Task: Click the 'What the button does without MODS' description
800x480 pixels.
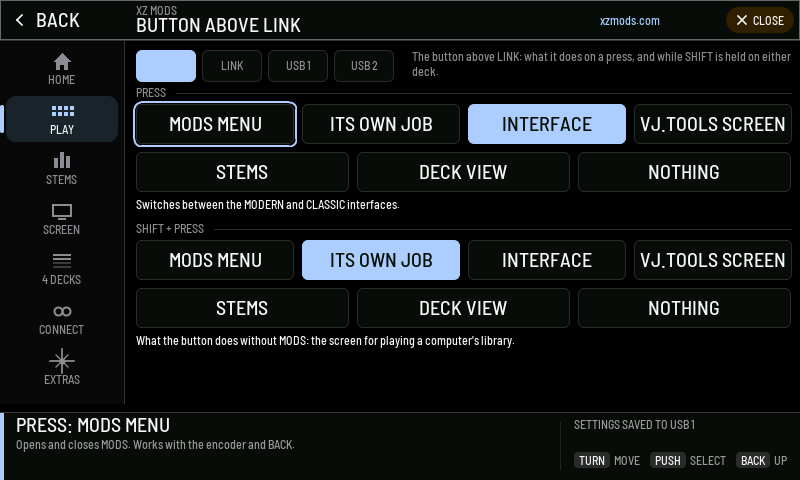Action: pyautogui.click(x=325, y=341)
